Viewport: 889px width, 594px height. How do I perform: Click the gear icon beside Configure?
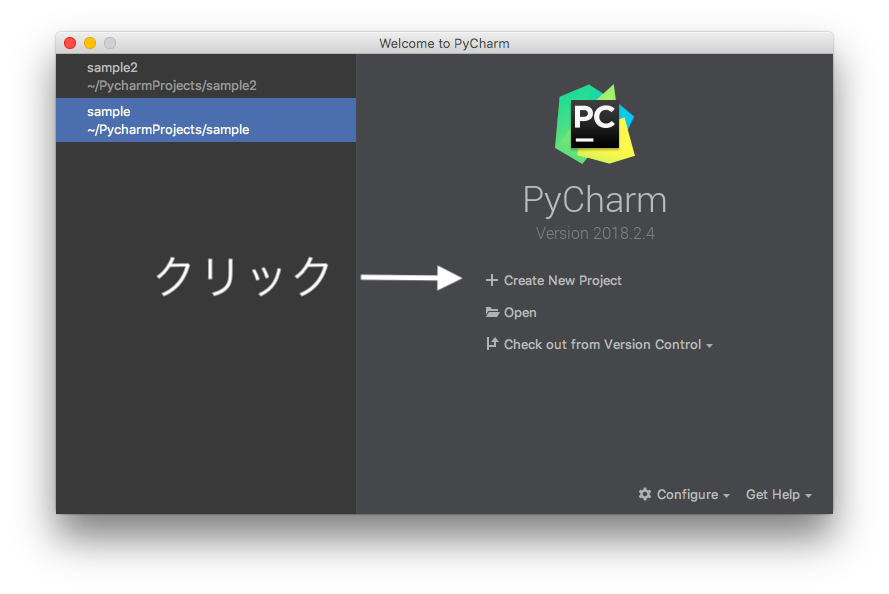coord(644,494)
